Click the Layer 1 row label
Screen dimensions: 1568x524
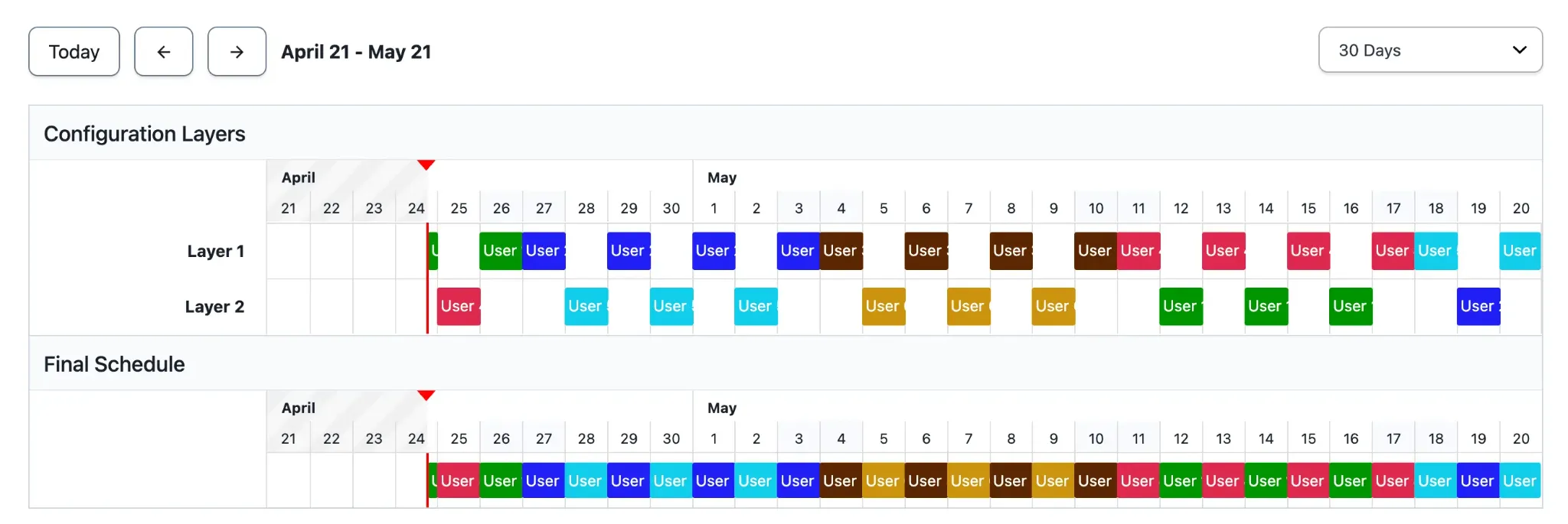tap(216, 251)
